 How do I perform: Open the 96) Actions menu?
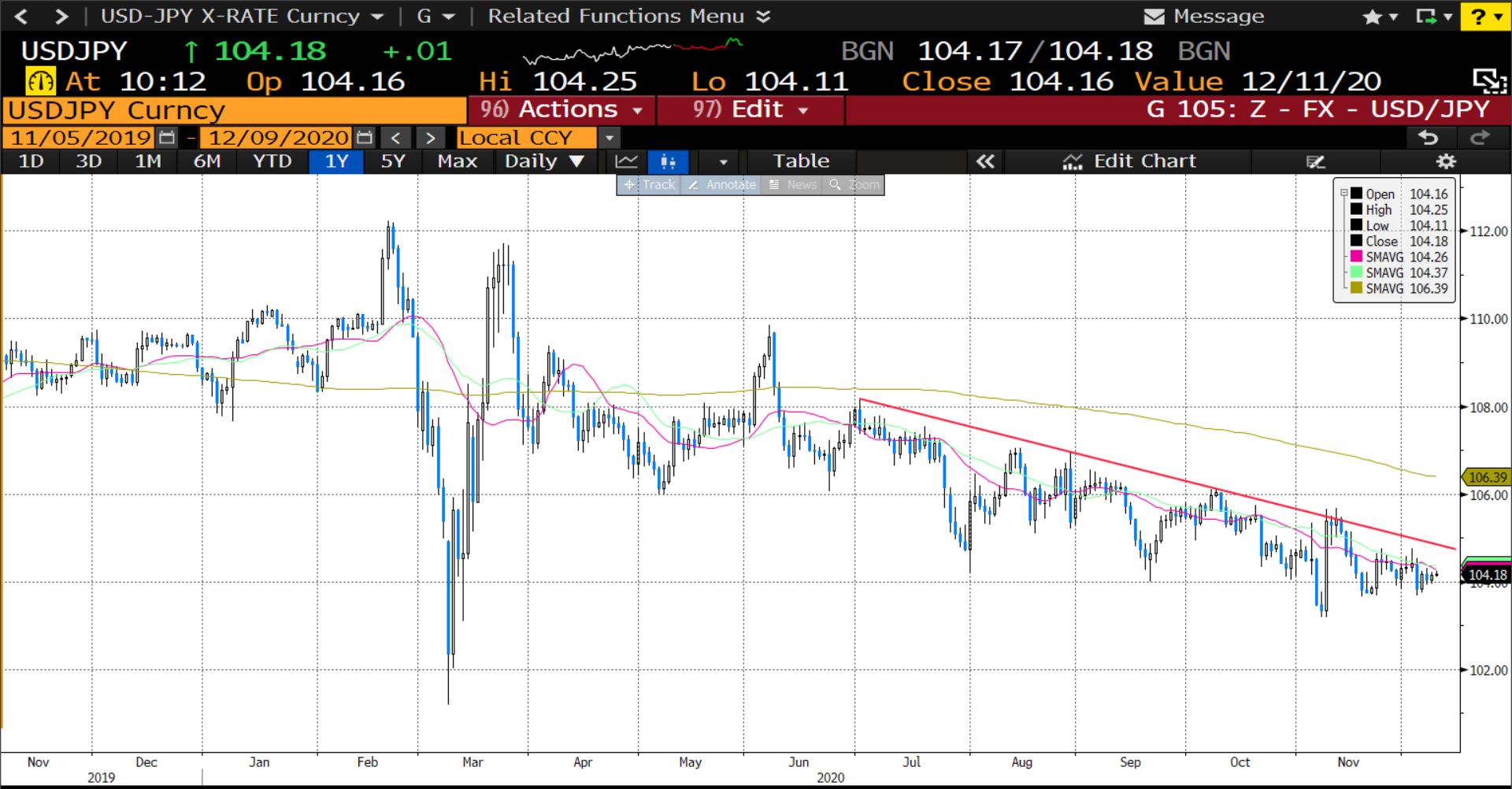(561, 109)
